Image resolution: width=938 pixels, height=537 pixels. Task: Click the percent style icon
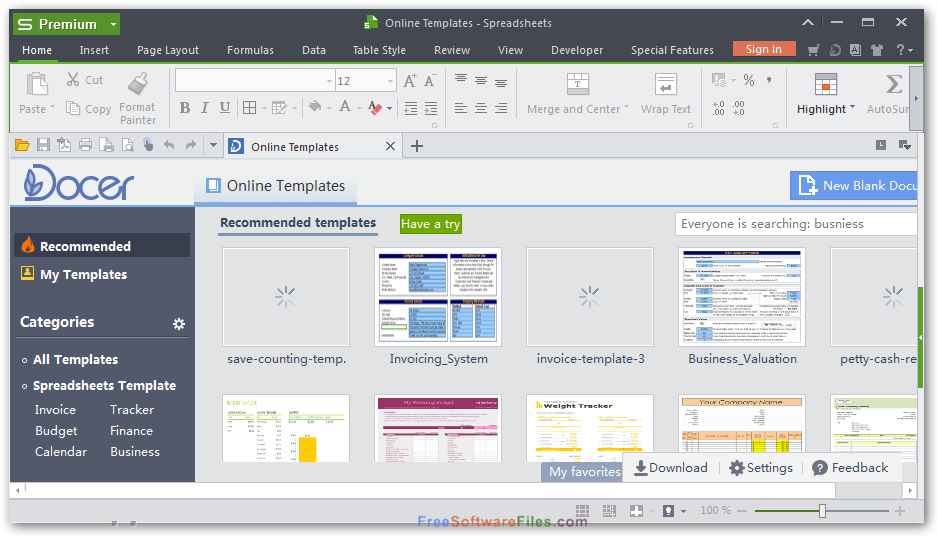749,80
